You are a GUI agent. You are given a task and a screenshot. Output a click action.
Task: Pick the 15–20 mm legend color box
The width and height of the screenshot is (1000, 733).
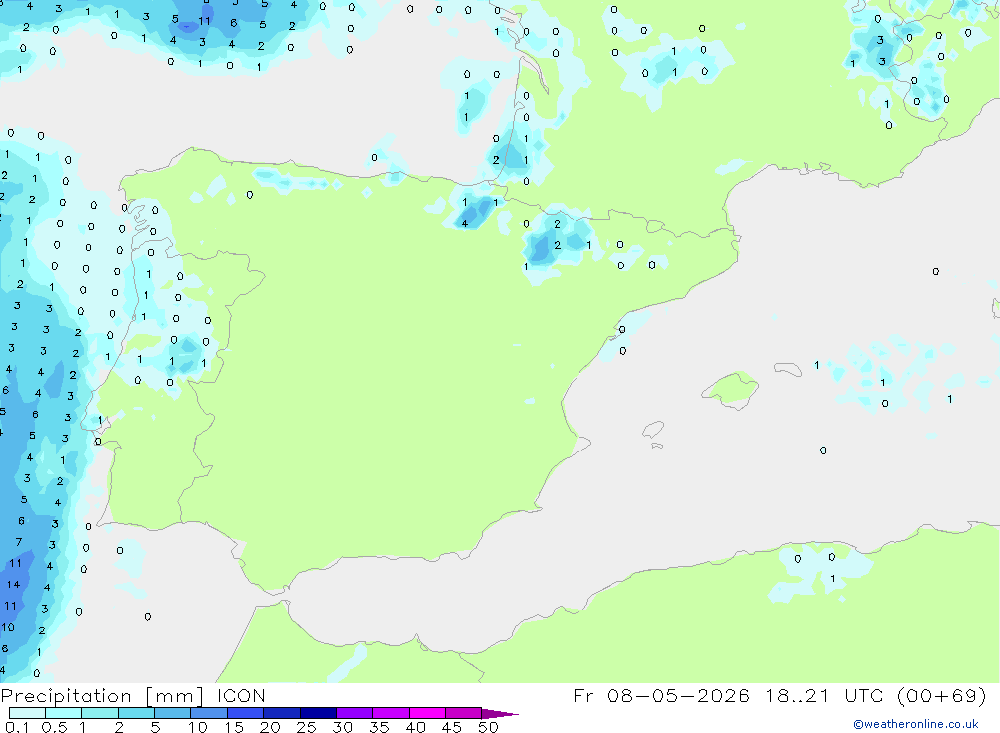point(246,713)
